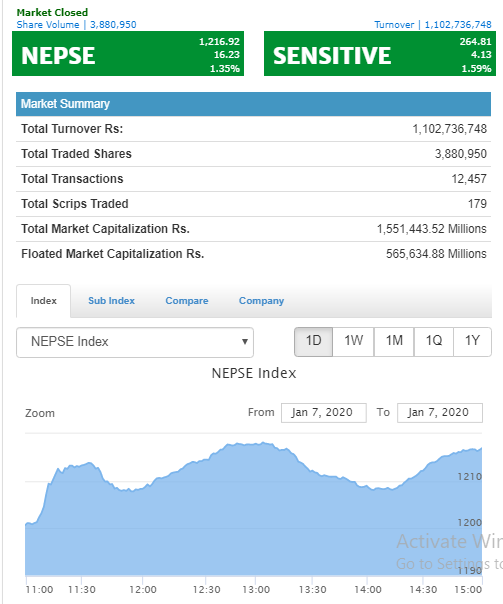Click the Total Turnover Rs row
Image resolution: width=503 pixels, height=604 pixels.
pyautogui.click(x=253, y=129)
